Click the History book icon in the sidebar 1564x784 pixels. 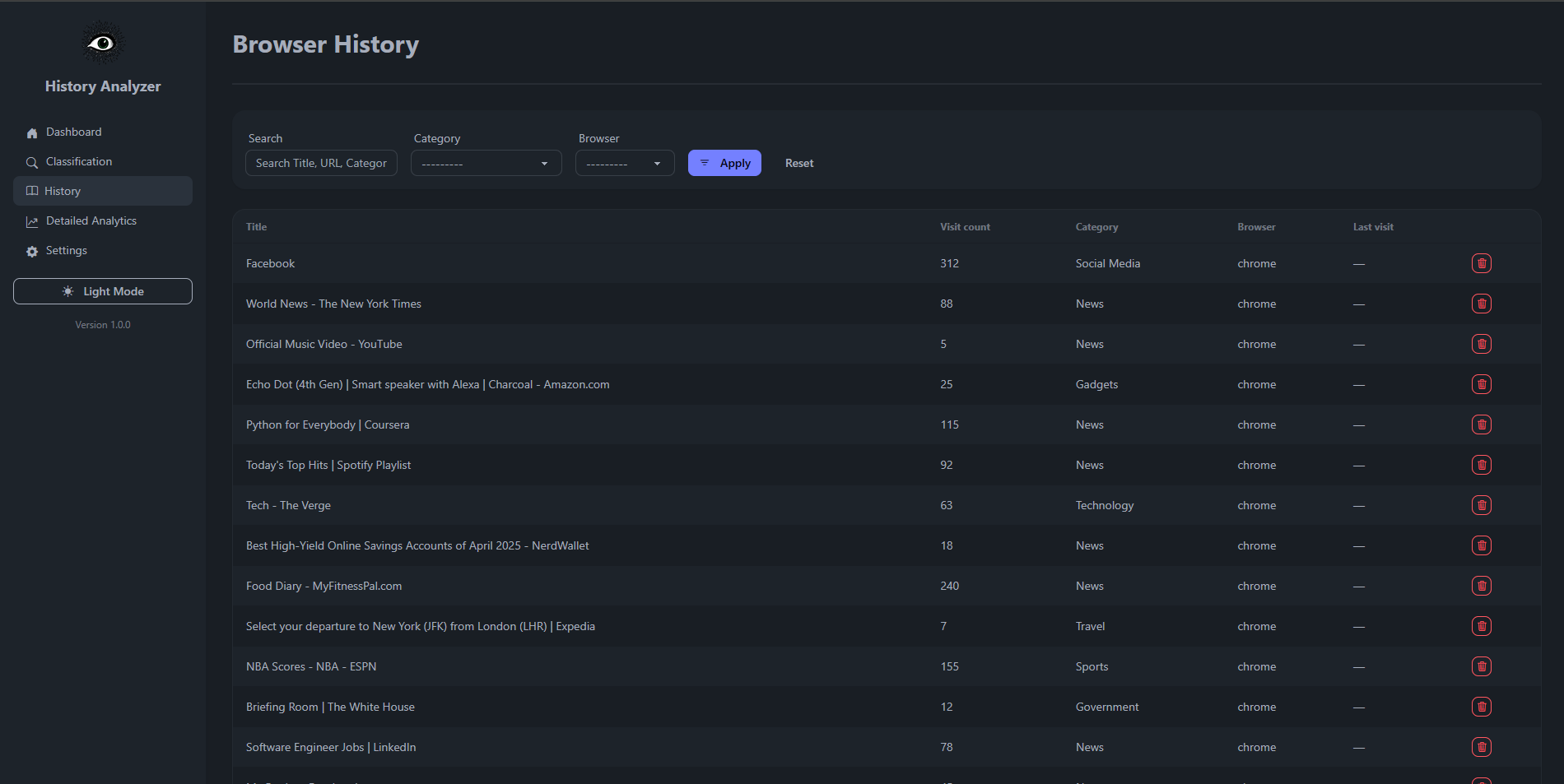point(31,191)
